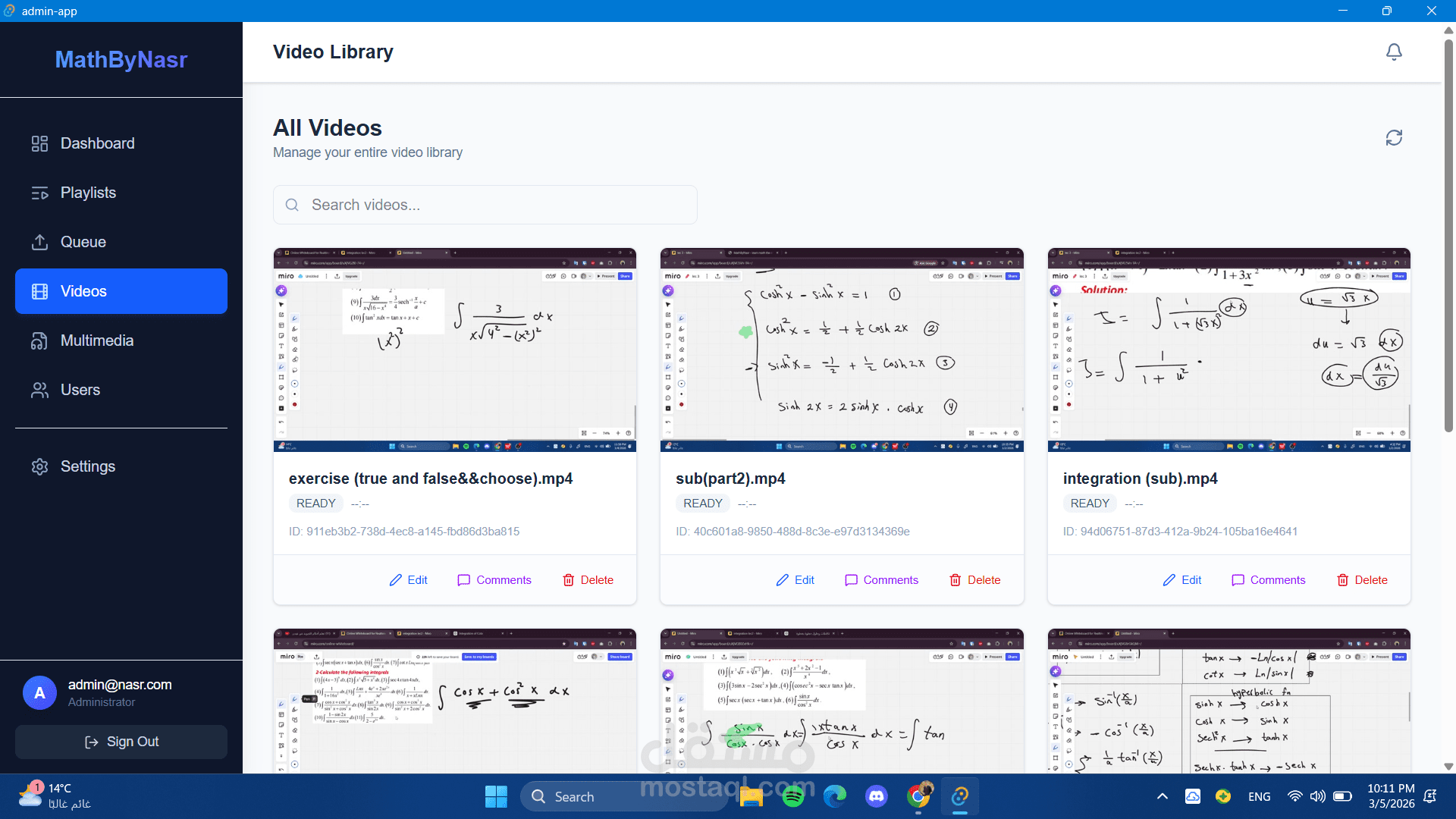
Task: Click the Dashboard grid icon in sidebar
Action: [x=39, y=143]
